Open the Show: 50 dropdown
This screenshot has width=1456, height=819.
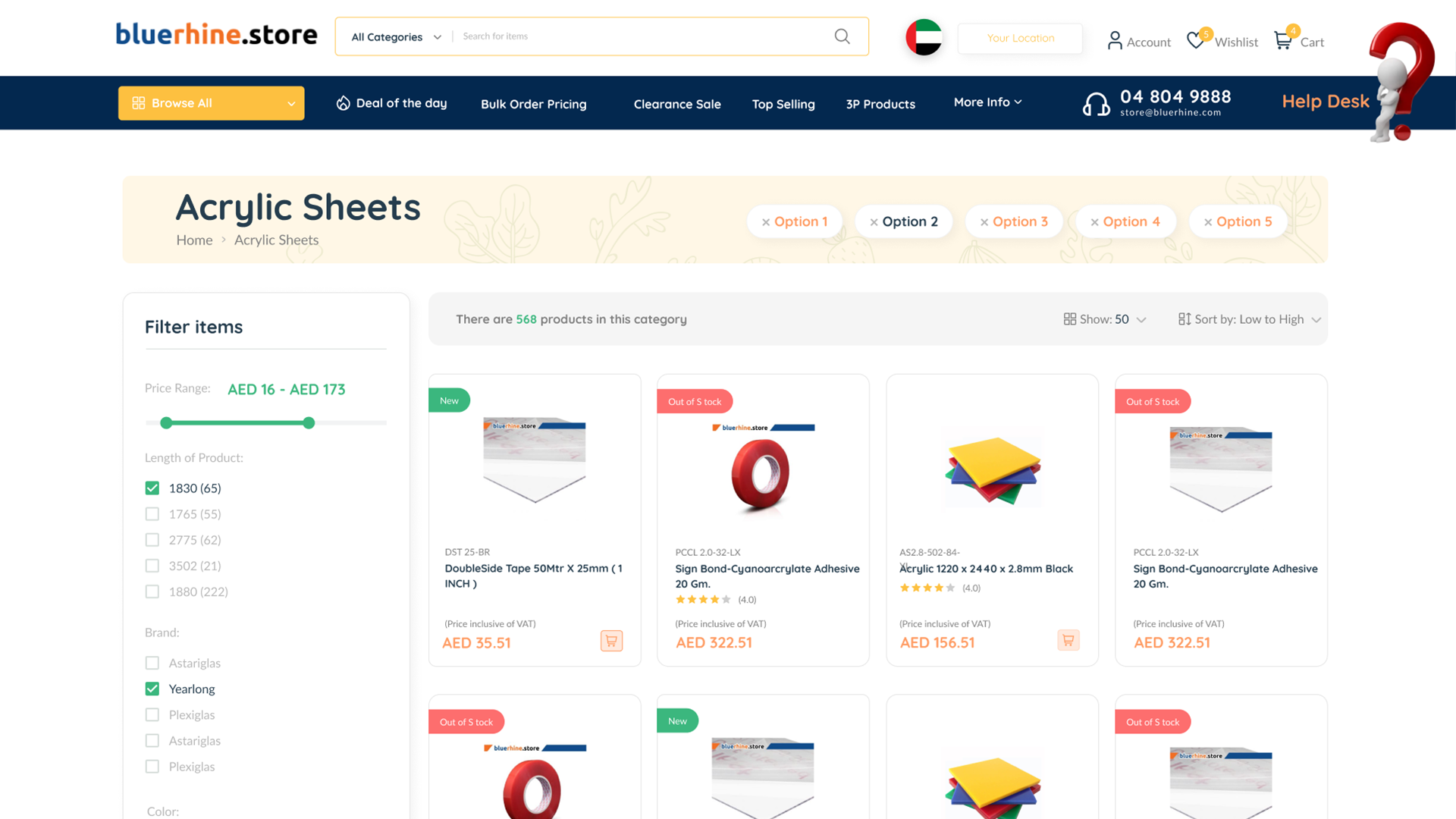(x=1104, y=319)
